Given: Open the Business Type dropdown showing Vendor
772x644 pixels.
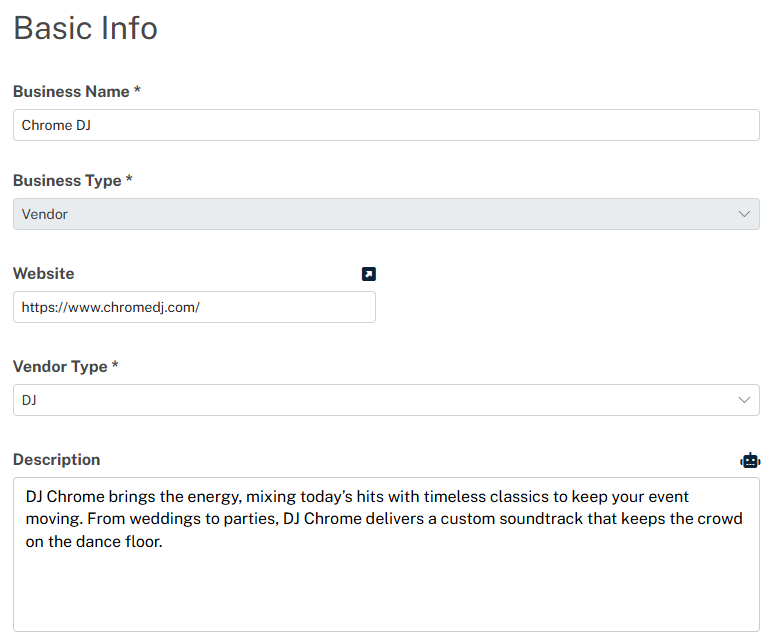Looking at the screenshot, I should [x=386, y=214].
